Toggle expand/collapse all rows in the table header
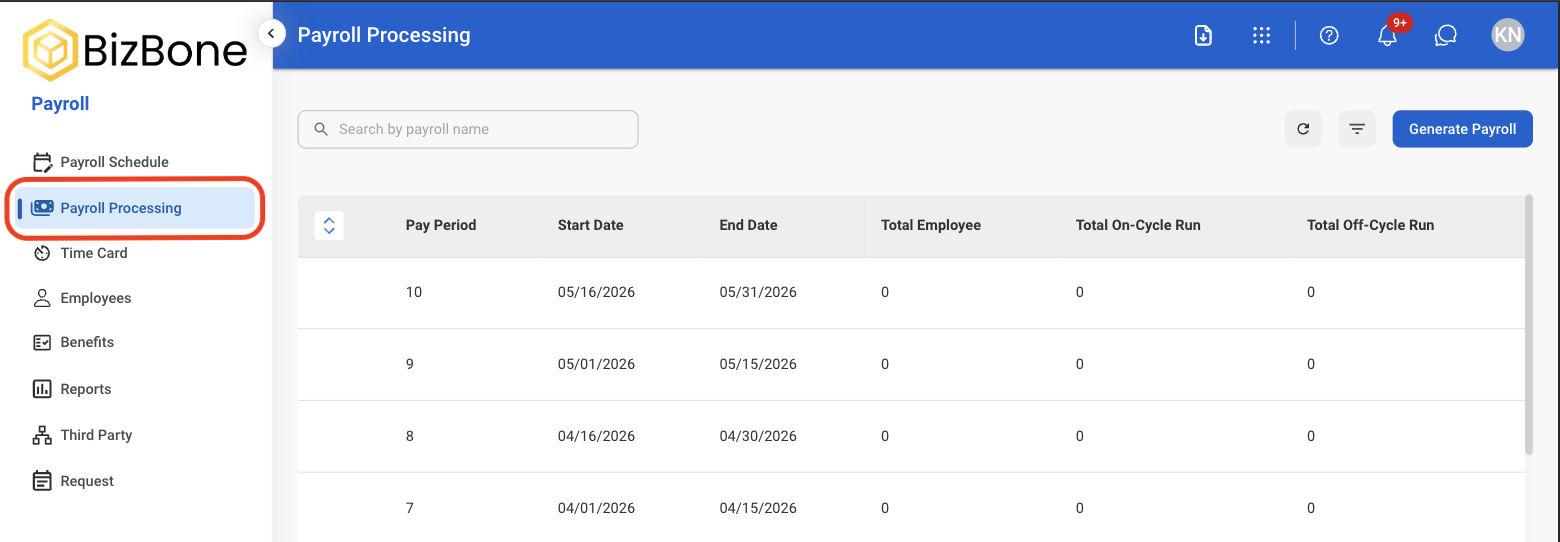This screenshot has width=1560, height=542. pos(329,225)
